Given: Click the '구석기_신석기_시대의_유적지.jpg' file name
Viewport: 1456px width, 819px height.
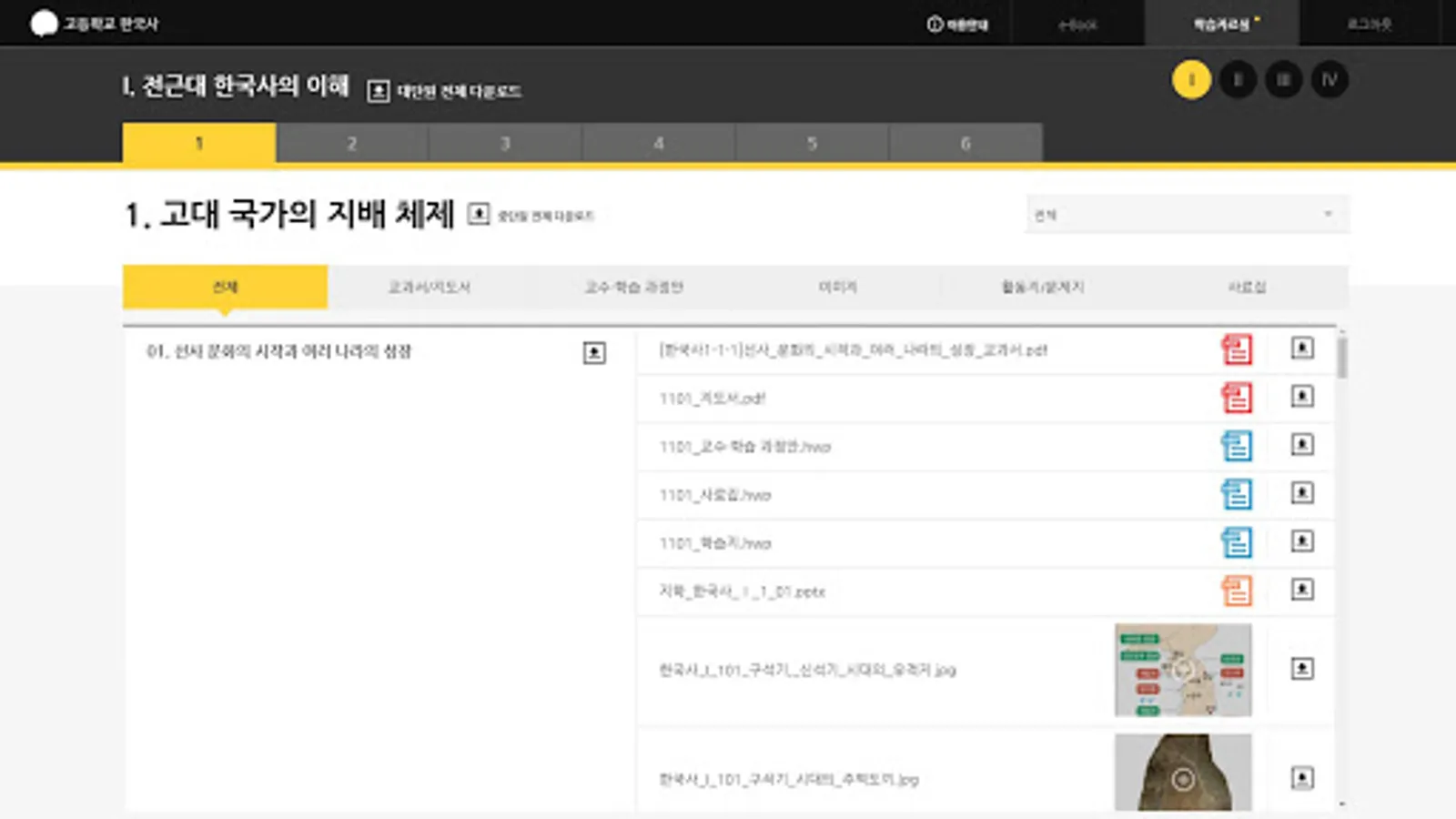Looking at the screenshot, I should coord(808,670).
